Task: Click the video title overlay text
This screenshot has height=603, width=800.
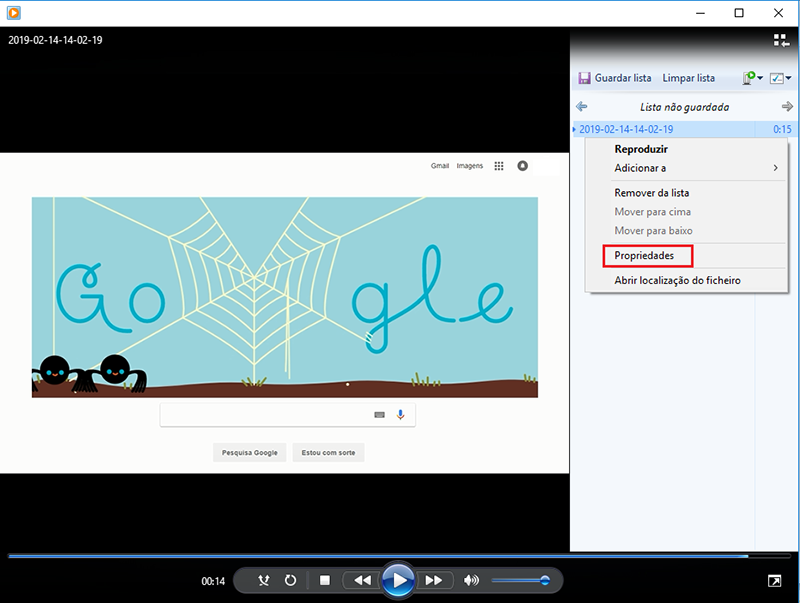Action: point(55,40)
